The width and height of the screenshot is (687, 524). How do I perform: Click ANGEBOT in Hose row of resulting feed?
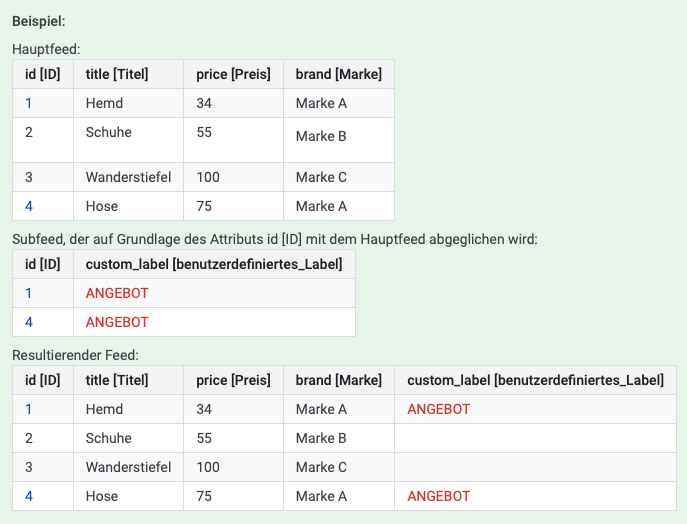click(439, 496)
